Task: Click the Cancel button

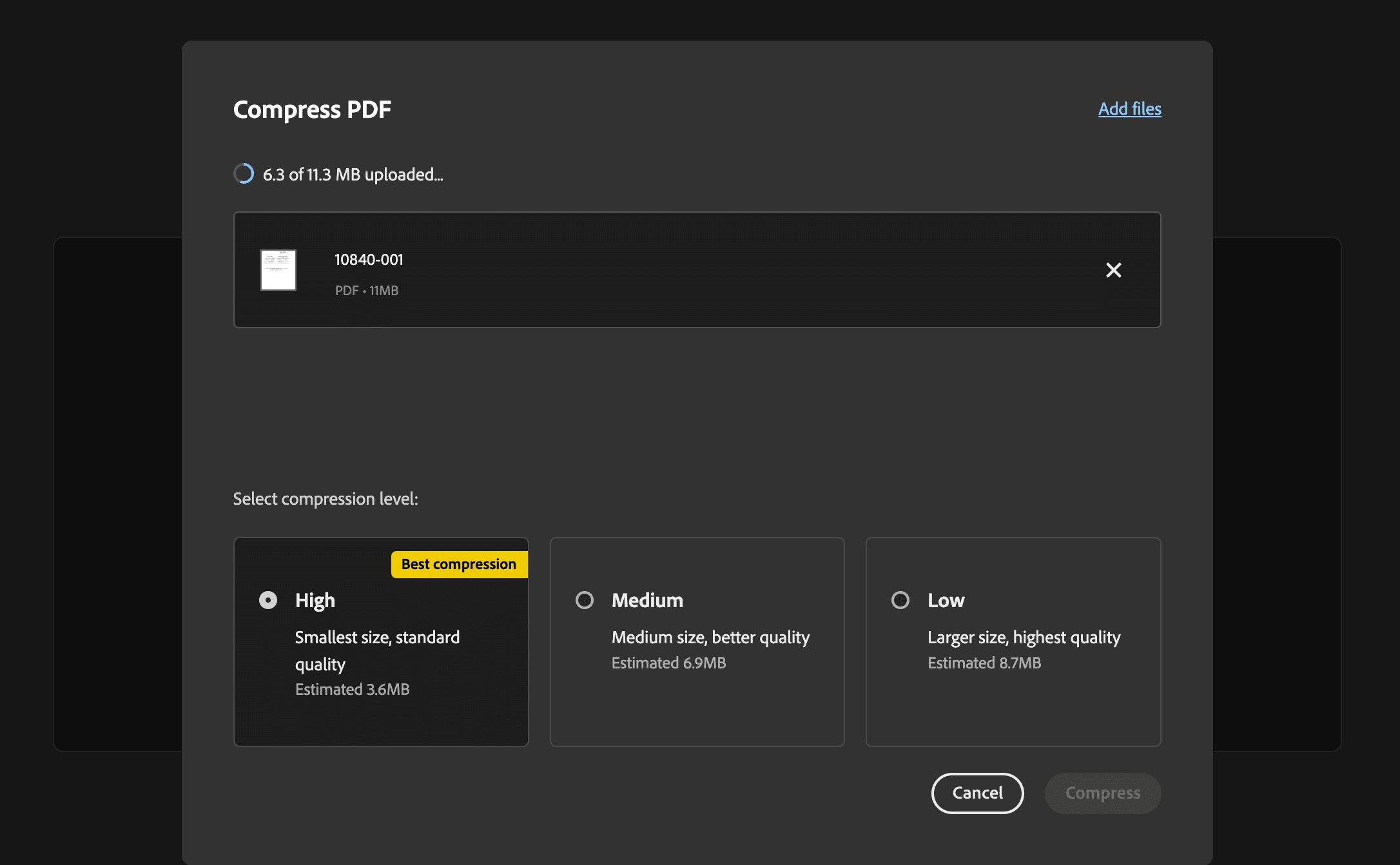Action: pos(977,792)
